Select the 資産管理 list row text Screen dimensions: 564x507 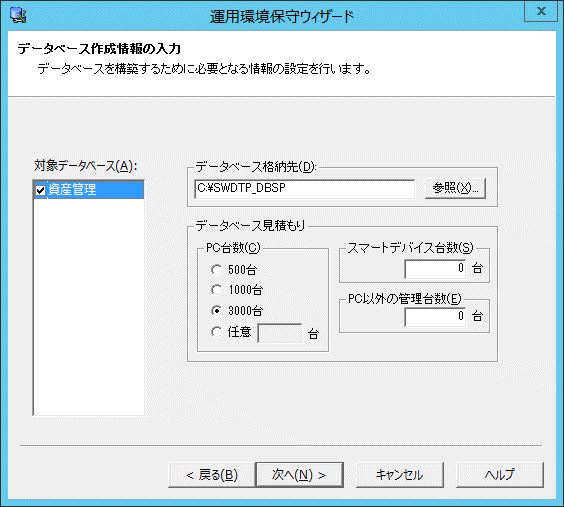(72, 189)
